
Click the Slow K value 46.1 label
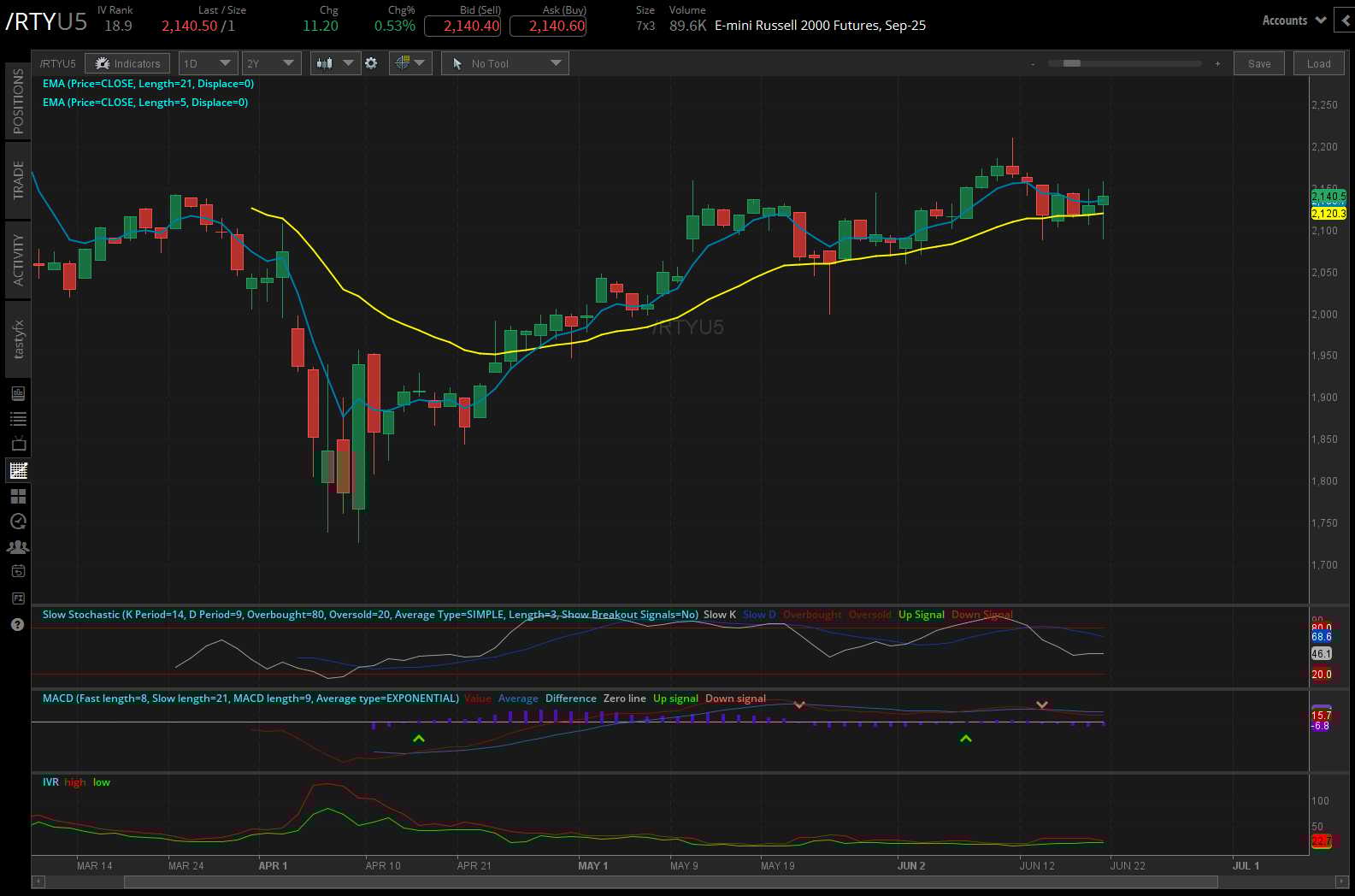click(1322, 654)
